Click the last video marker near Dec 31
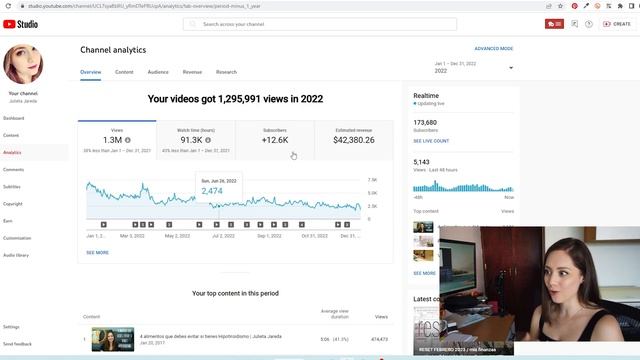Screen dimensions: 640x360 347,224
